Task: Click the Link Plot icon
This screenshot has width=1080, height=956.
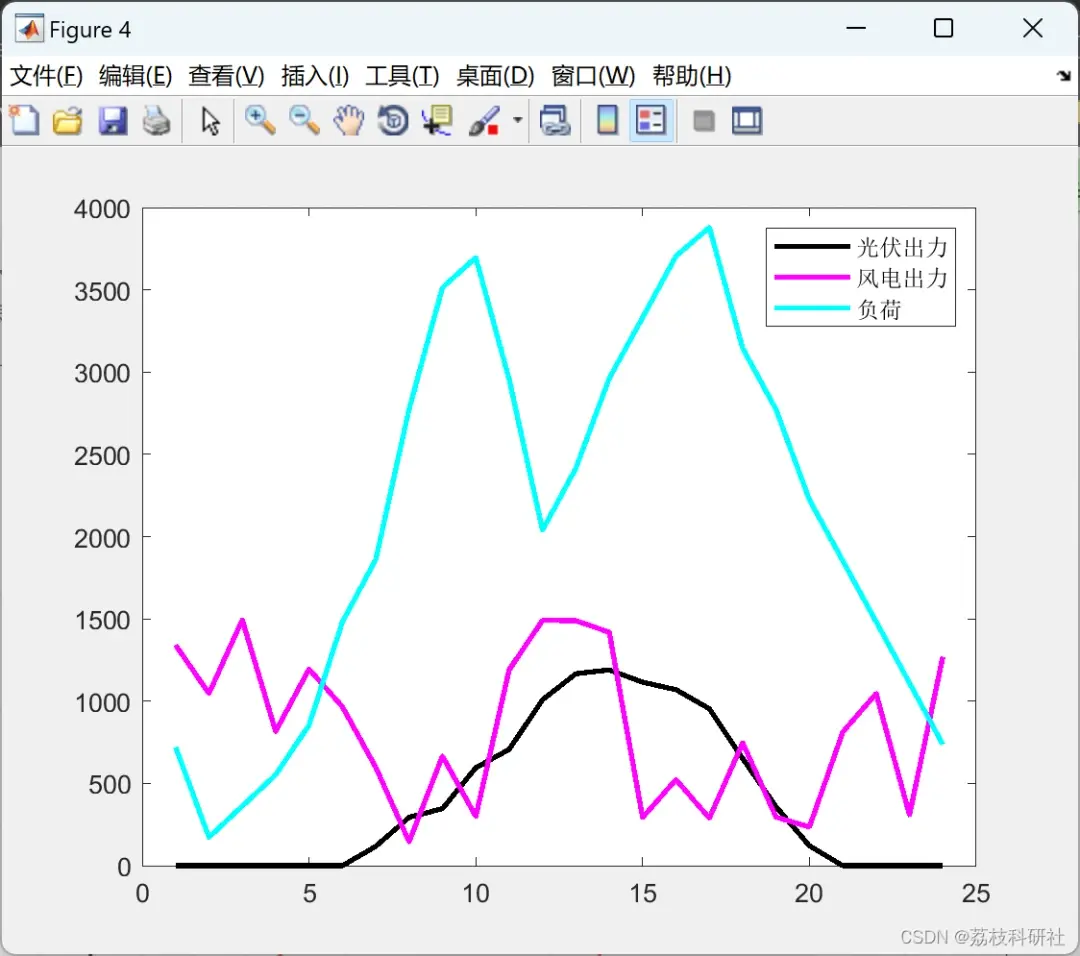Action: click(x=555, y=121)
